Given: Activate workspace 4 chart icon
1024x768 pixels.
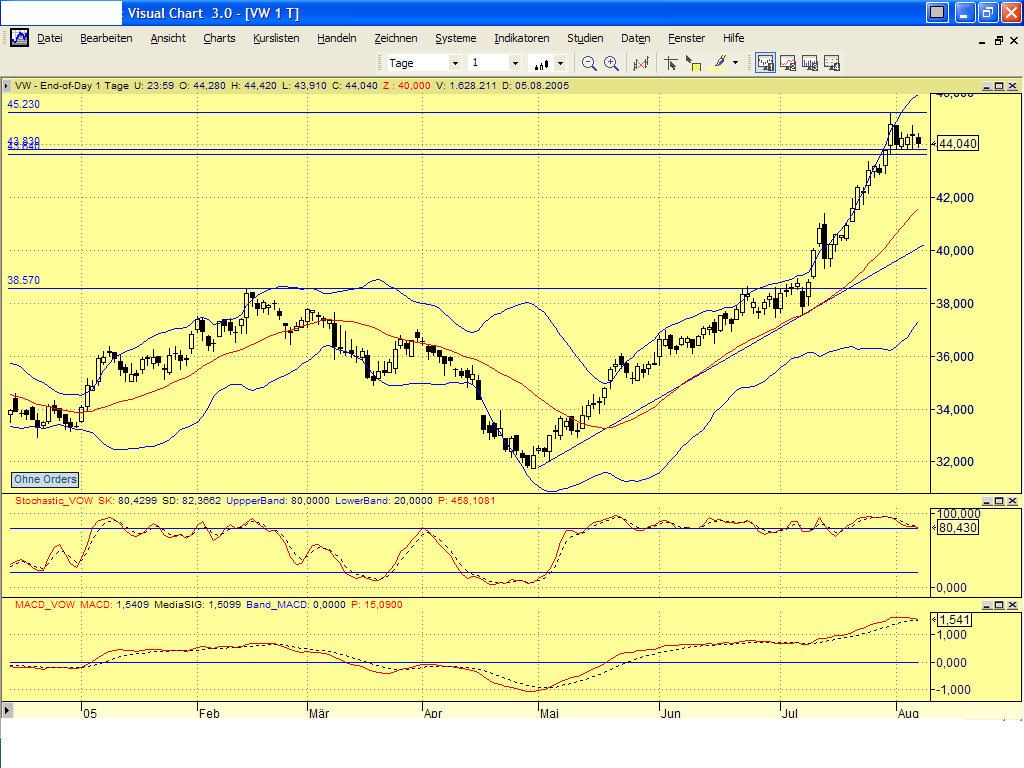Looking at the screenshot, I should (831, 63).
